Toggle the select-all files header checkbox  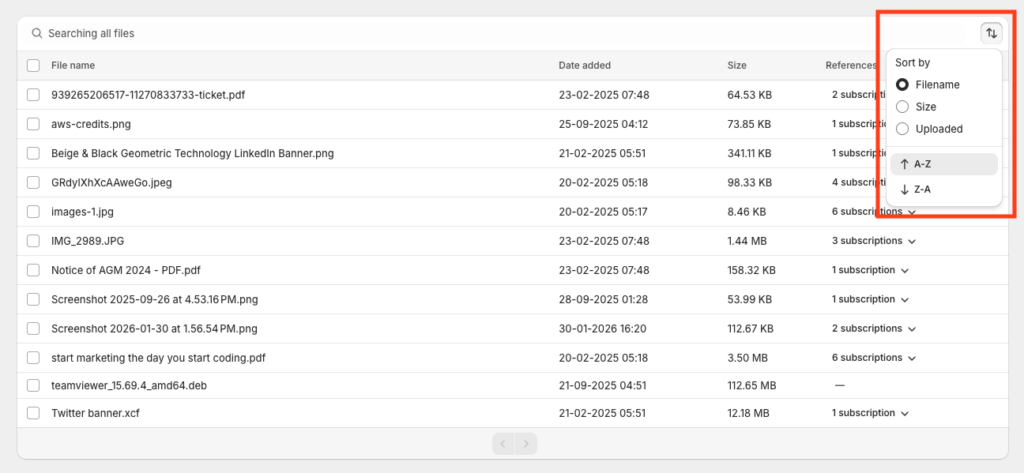click(x=33, y=66)
